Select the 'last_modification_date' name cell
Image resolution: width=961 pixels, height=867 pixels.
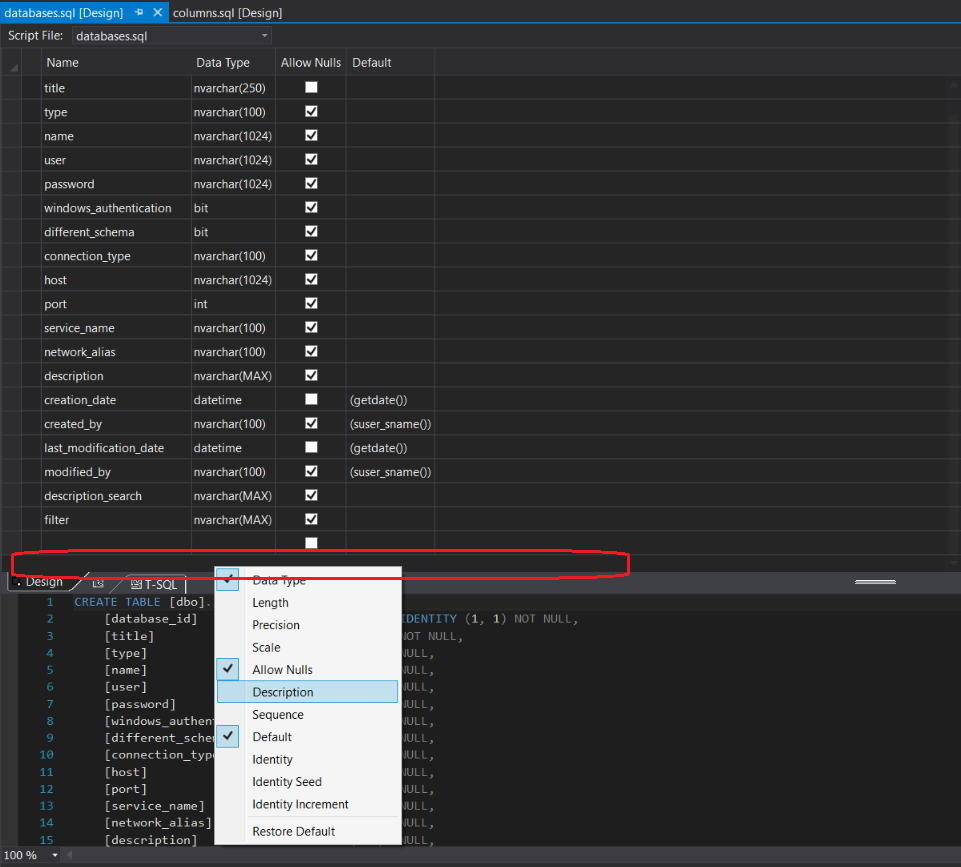coord(116,448)
